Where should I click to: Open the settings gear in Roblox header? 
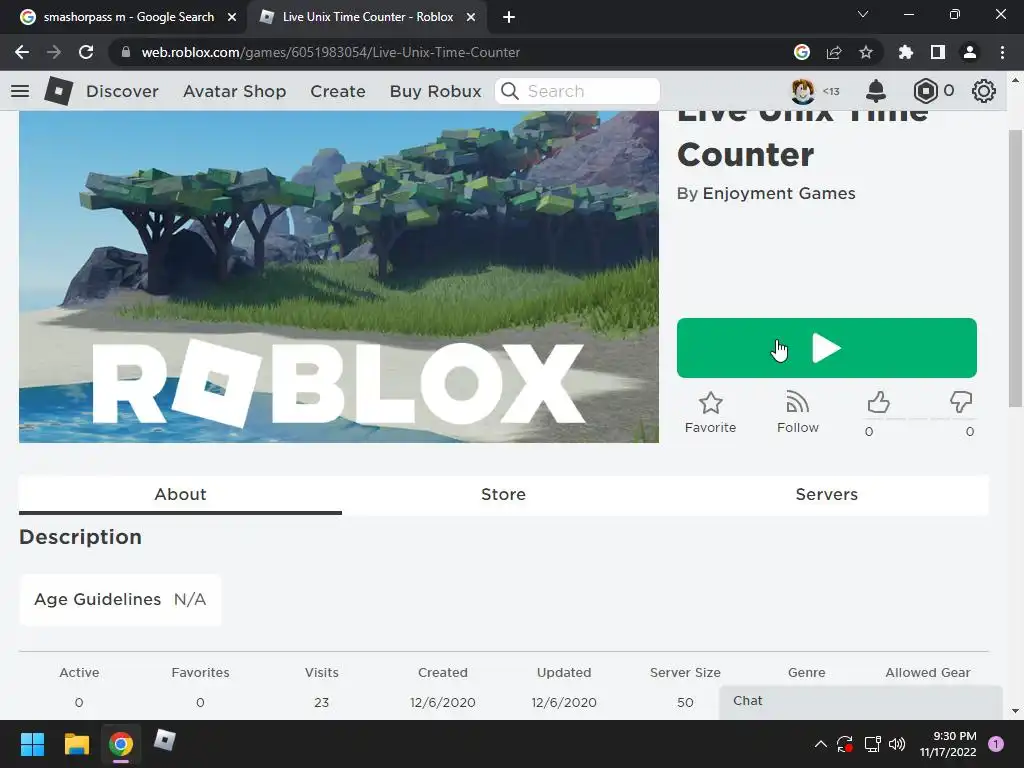point(984,91)
